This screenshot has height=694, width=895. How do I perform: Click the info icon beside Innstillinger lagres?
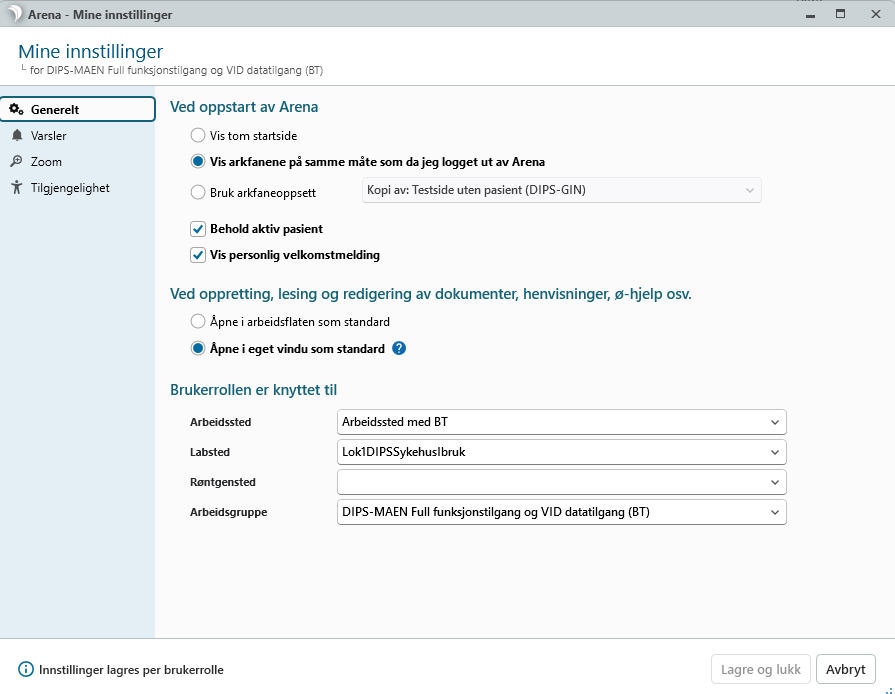pos(25,670)
